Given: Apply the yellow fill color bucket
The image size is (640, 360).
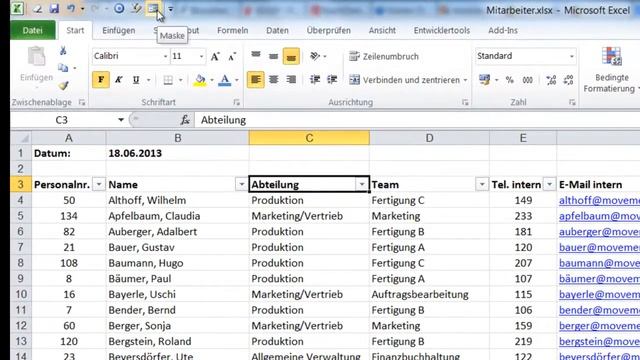Looking at the screenshot, I should click(x=200, y=80).
